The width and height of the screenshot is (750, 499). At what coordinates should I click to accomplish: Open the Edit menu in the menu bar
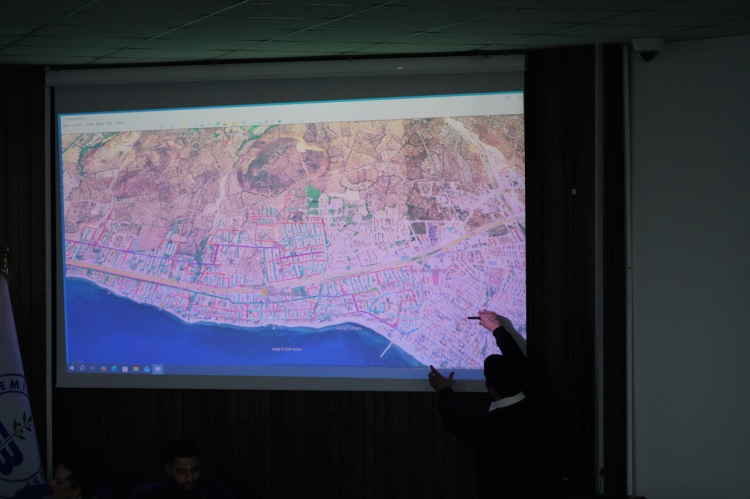tap(76, 123)
